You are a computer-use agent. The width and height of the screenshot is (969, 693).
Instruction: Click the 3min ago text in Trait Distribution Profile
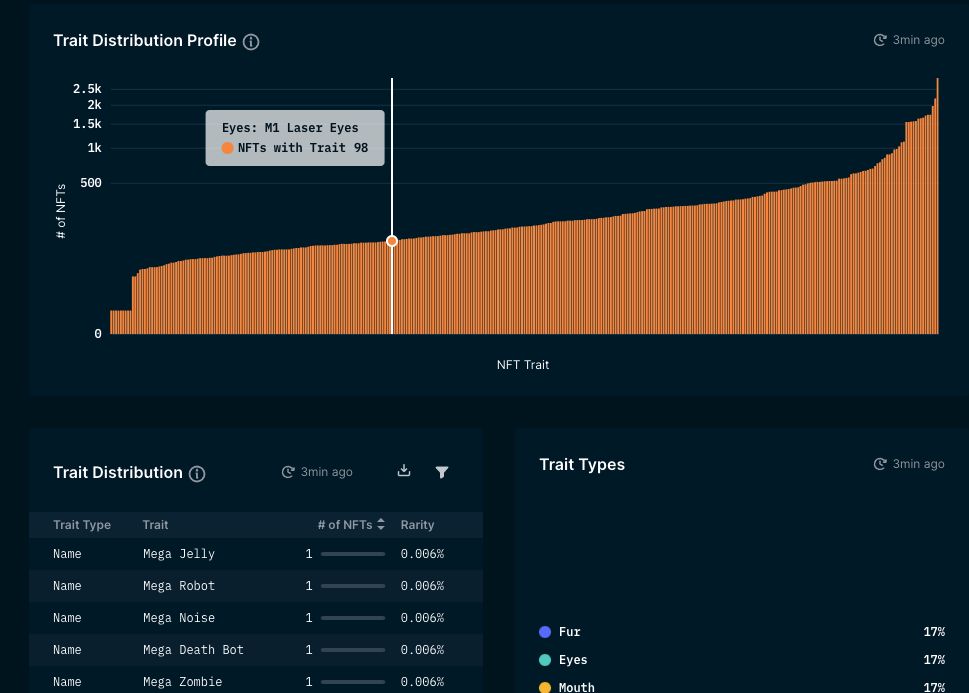point(918,40)
